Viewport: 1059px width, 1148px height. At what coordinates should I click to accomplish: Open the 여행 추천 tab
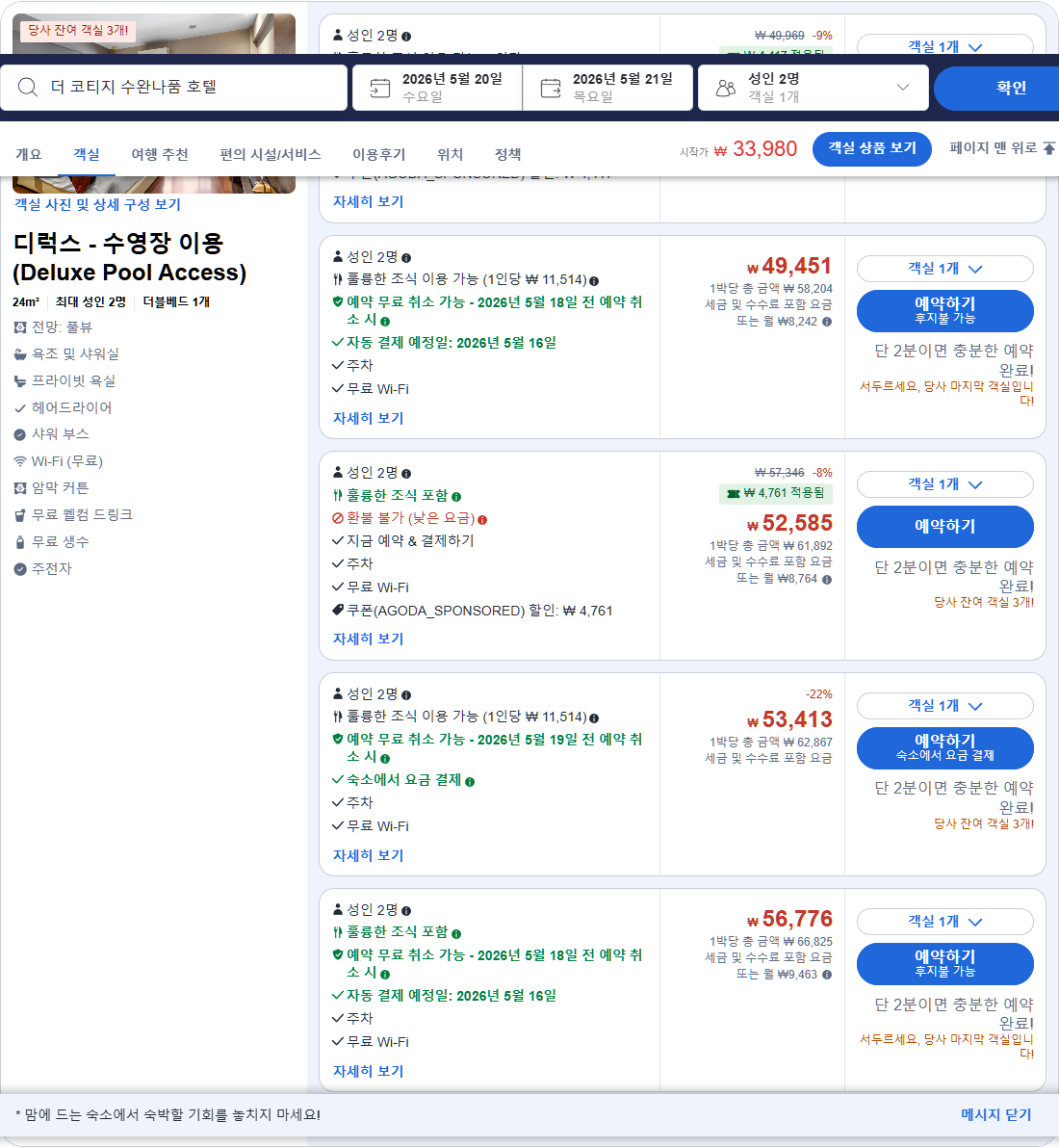coord(160,154)
